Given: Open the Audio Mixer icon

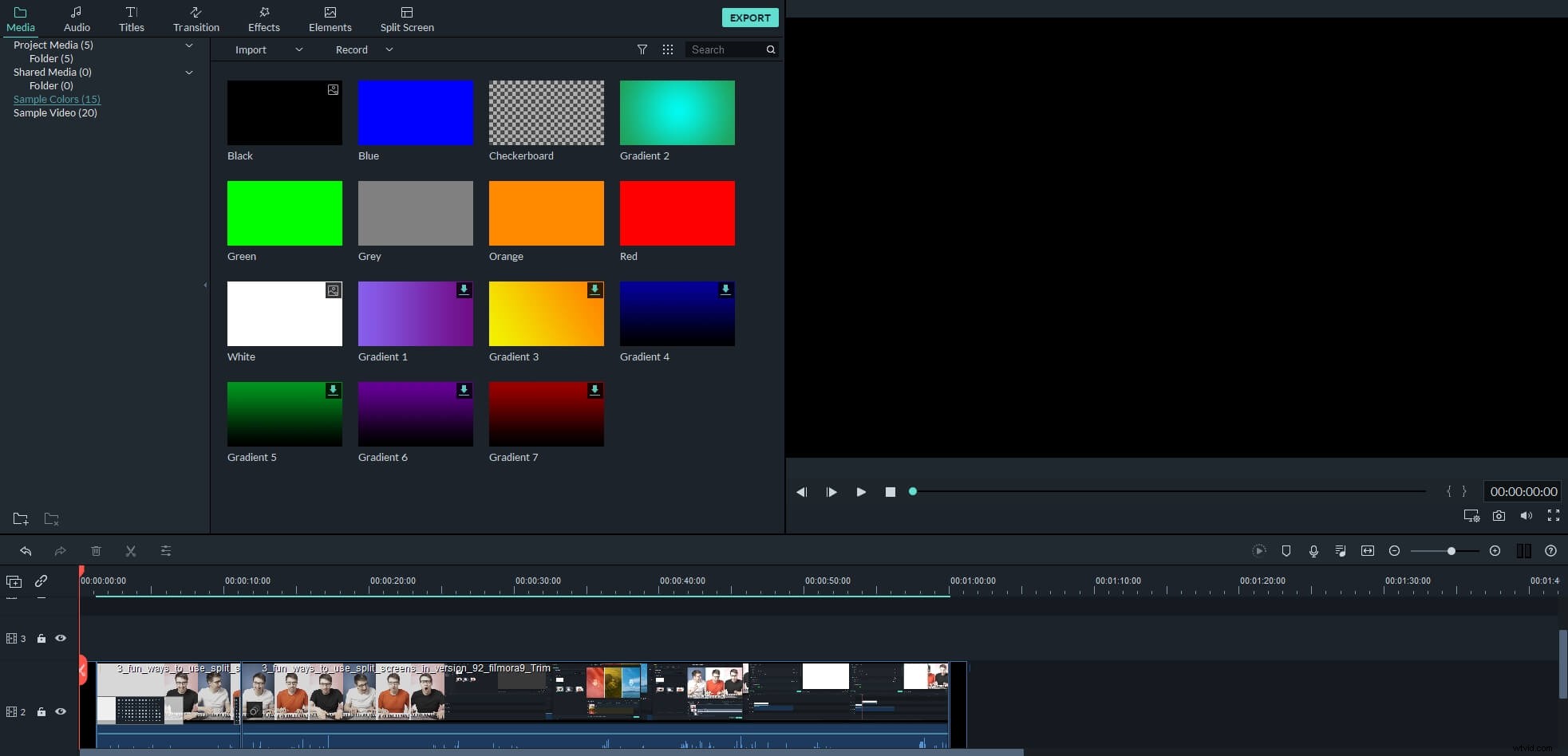Looking at the screenshot, I should click(1341, 550).
